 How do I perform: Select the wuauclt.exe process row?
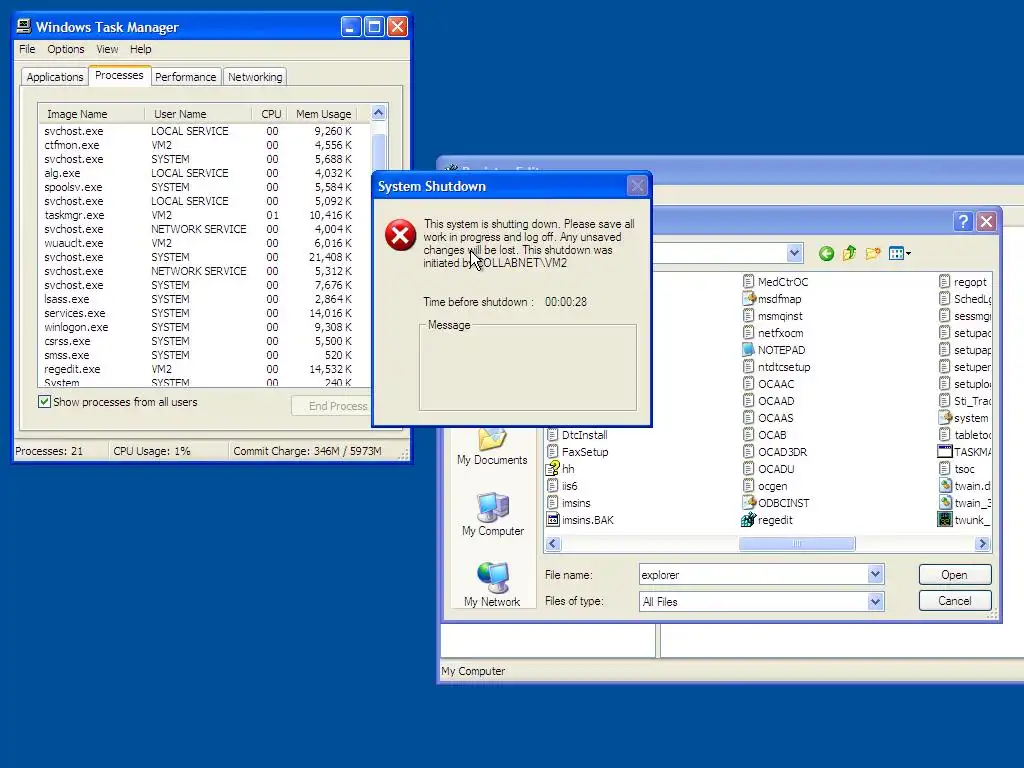(x=204, y=243)
